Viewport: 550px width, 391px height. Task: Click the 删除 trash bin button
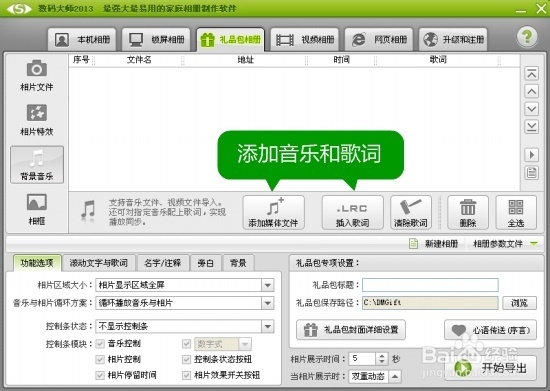coord(468,213)
